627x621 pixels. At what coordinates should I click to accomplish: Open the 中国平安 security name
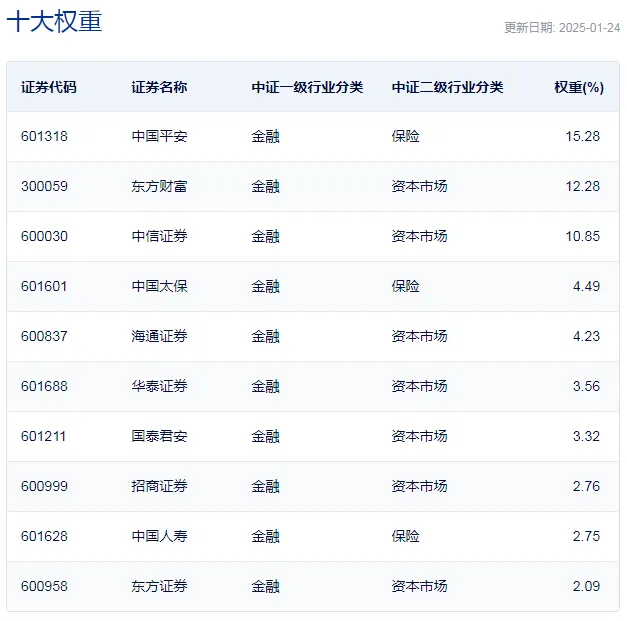(159, 136)
